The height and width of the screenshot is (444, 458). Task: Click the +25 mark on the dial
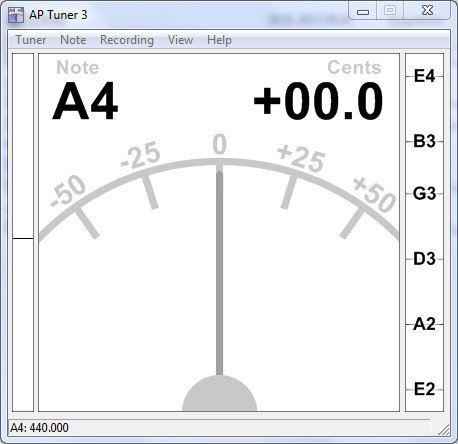301,158
